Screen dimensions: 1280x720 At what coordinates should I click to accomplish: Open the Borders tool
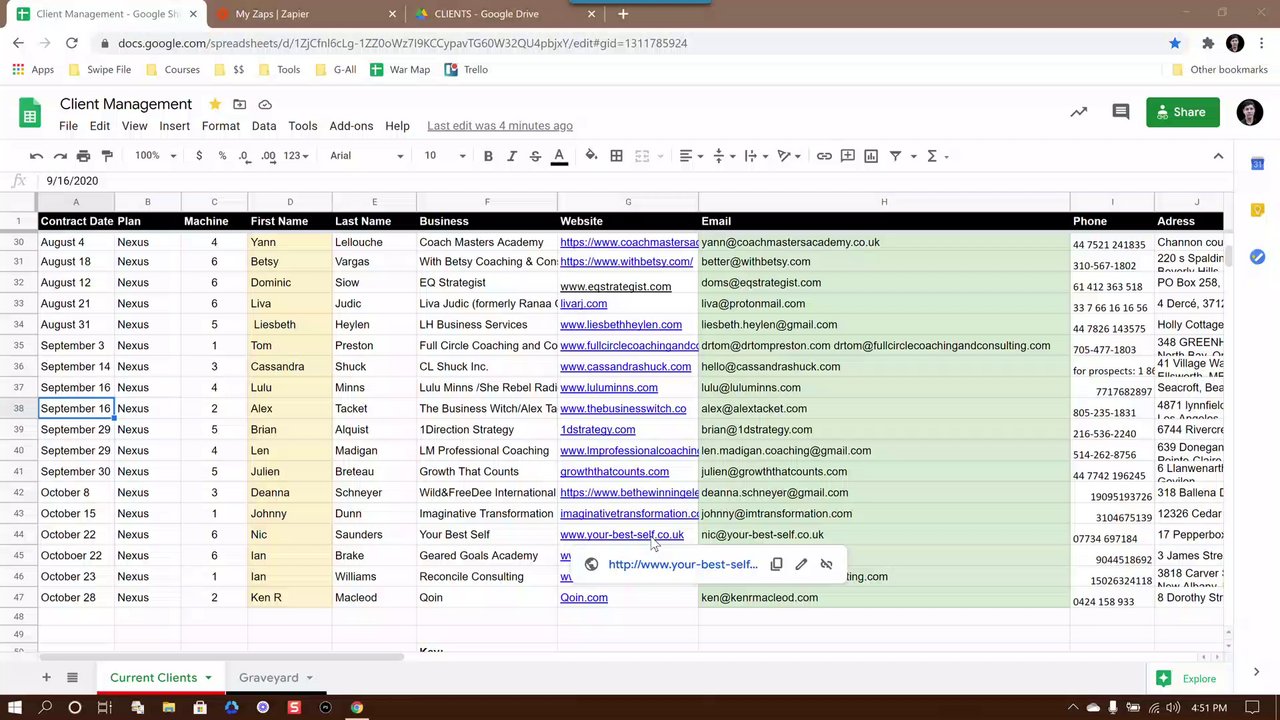(x=616, y=156)
